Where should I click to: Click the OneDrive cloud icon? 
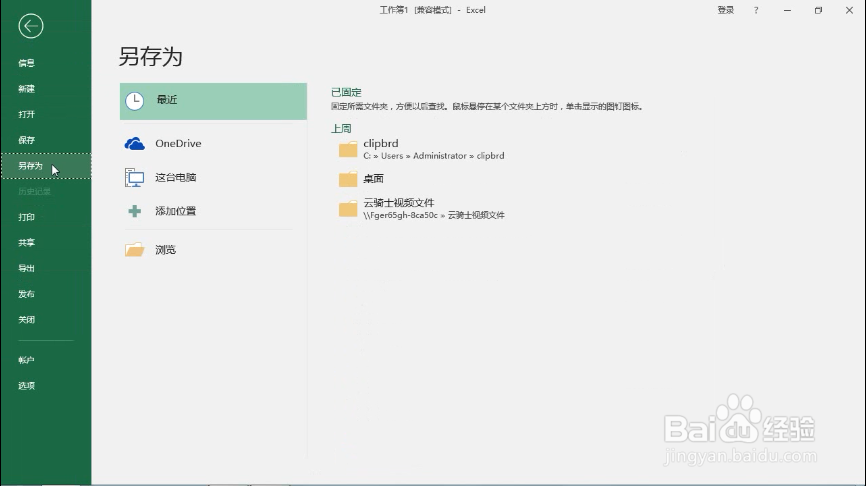[134, 144]
